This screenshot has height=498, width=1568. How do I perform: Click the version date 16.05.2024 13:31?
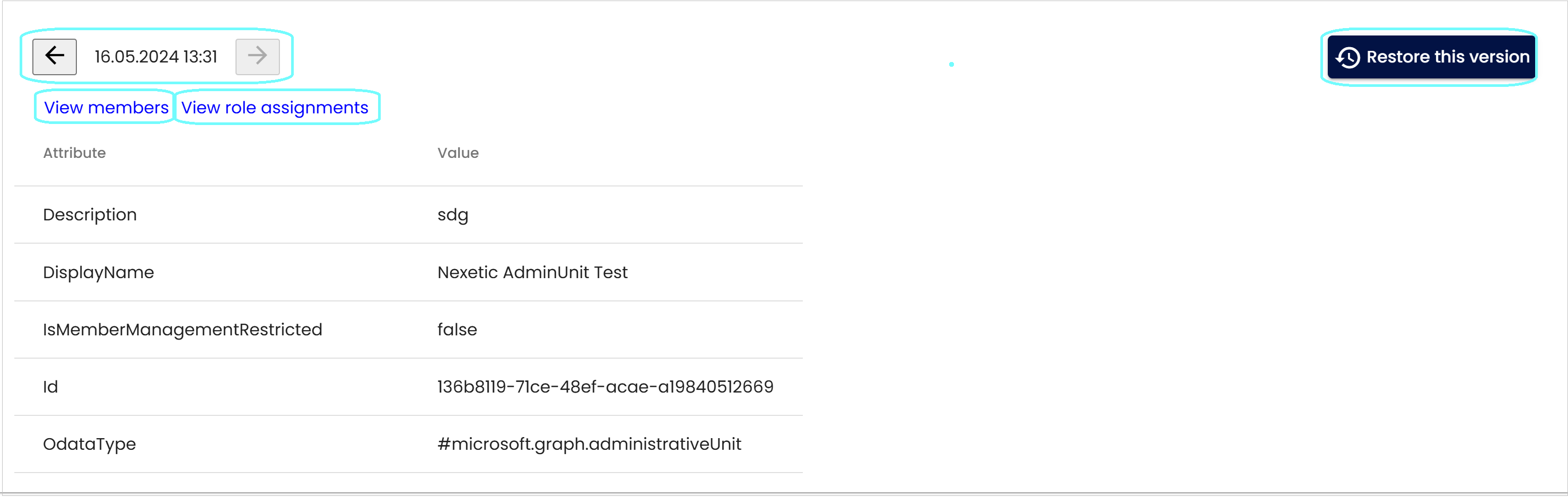(x=156, y=57)
